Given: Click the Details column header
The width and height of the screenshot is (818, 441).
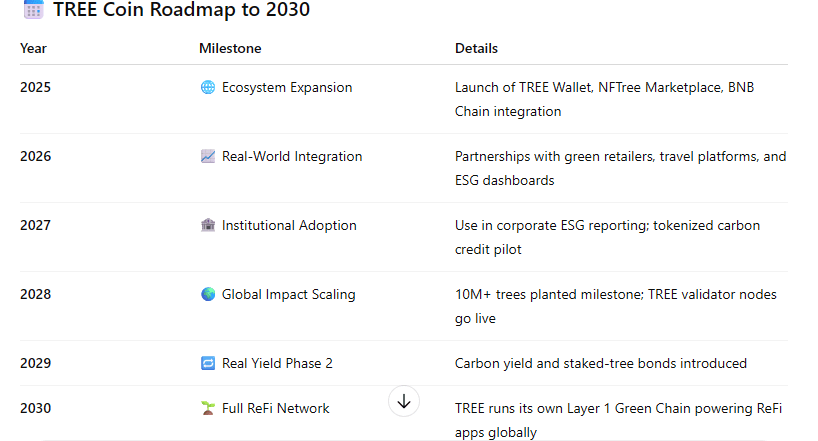Looking at the screenshot, I should 476,49.
